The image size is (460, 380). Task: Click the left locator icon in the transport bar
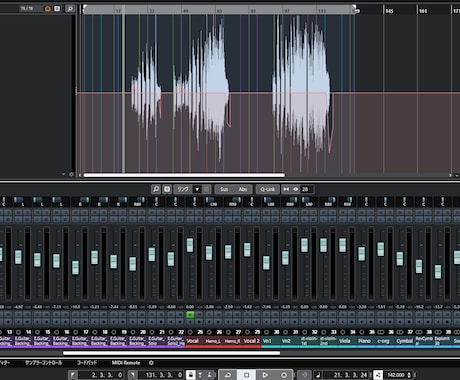click(x=73, y=375)
